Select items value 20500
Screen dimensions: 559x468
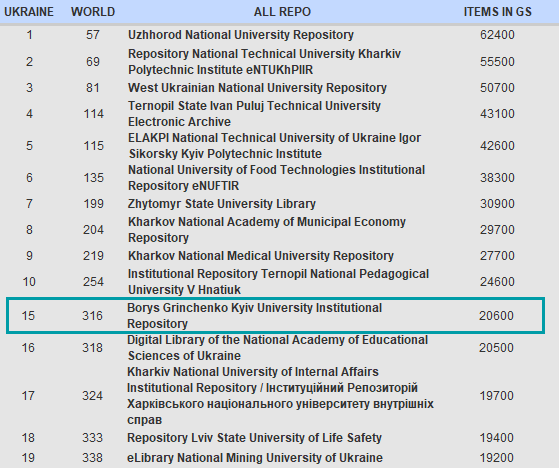(496, 348)
